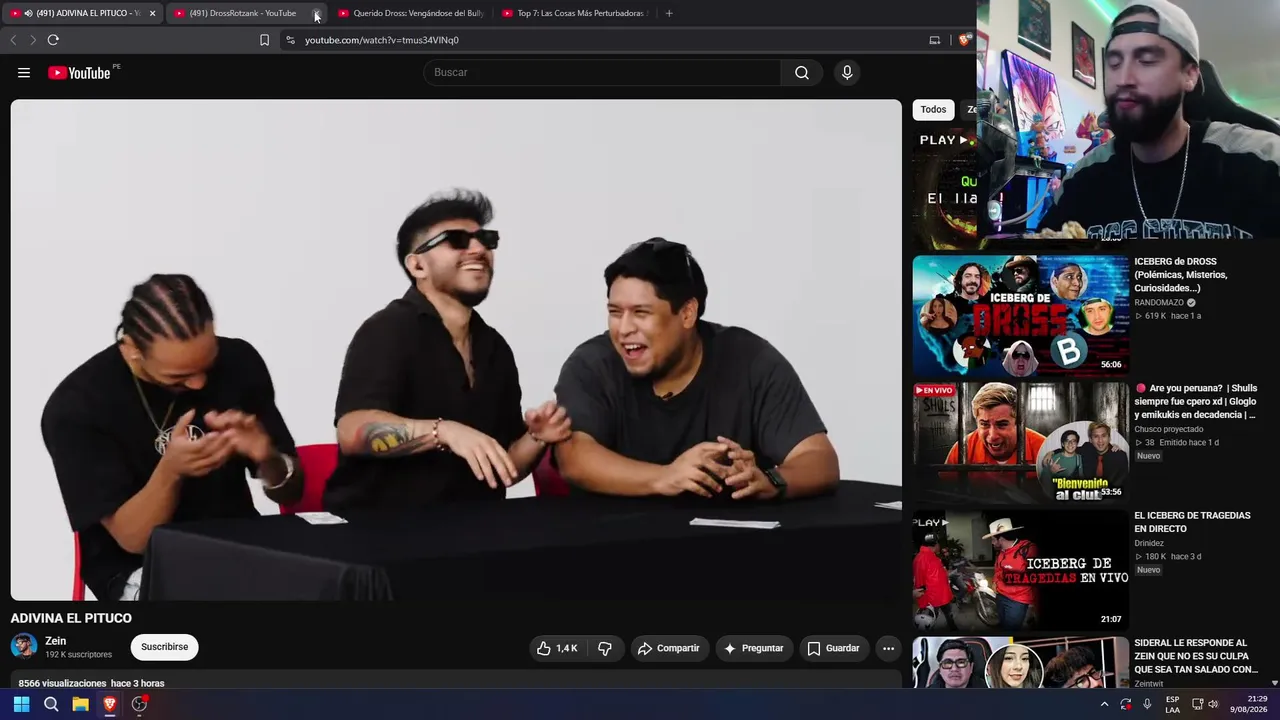Open the OBS taskbar icon
The image size is (1280, 720).
(139, 704)
